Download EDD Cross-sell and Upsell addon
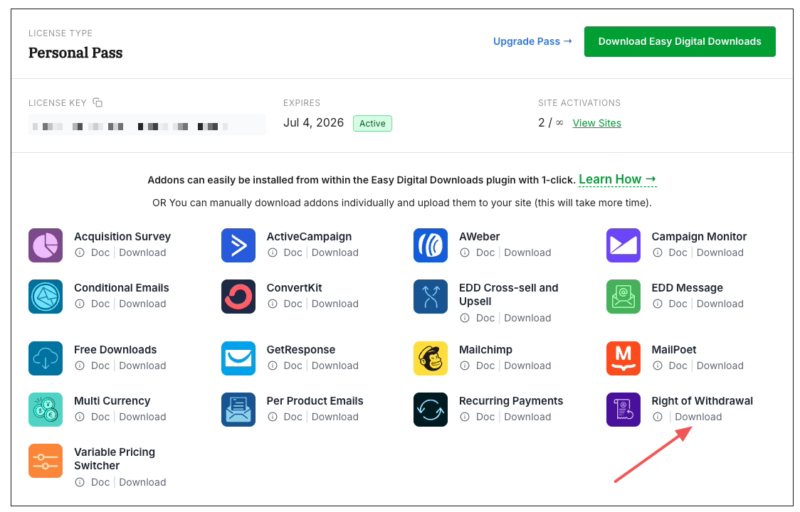Image resolution: width=800 pixels, height=512 pixels. (x=528, y=318)
